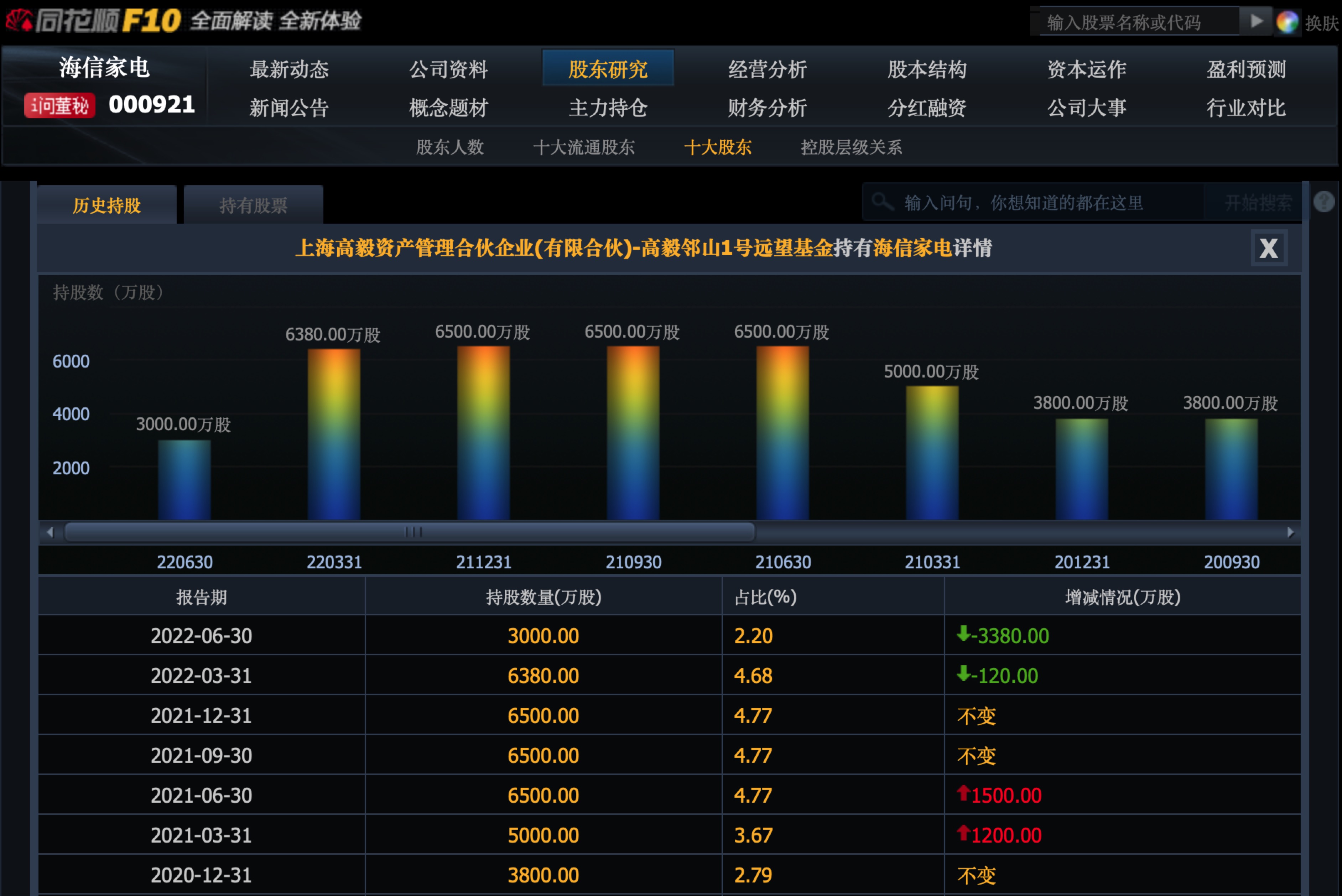Open the 资本运作 menu
The width and height of the screenshot is (1342, 896).
pos(1087,69)
